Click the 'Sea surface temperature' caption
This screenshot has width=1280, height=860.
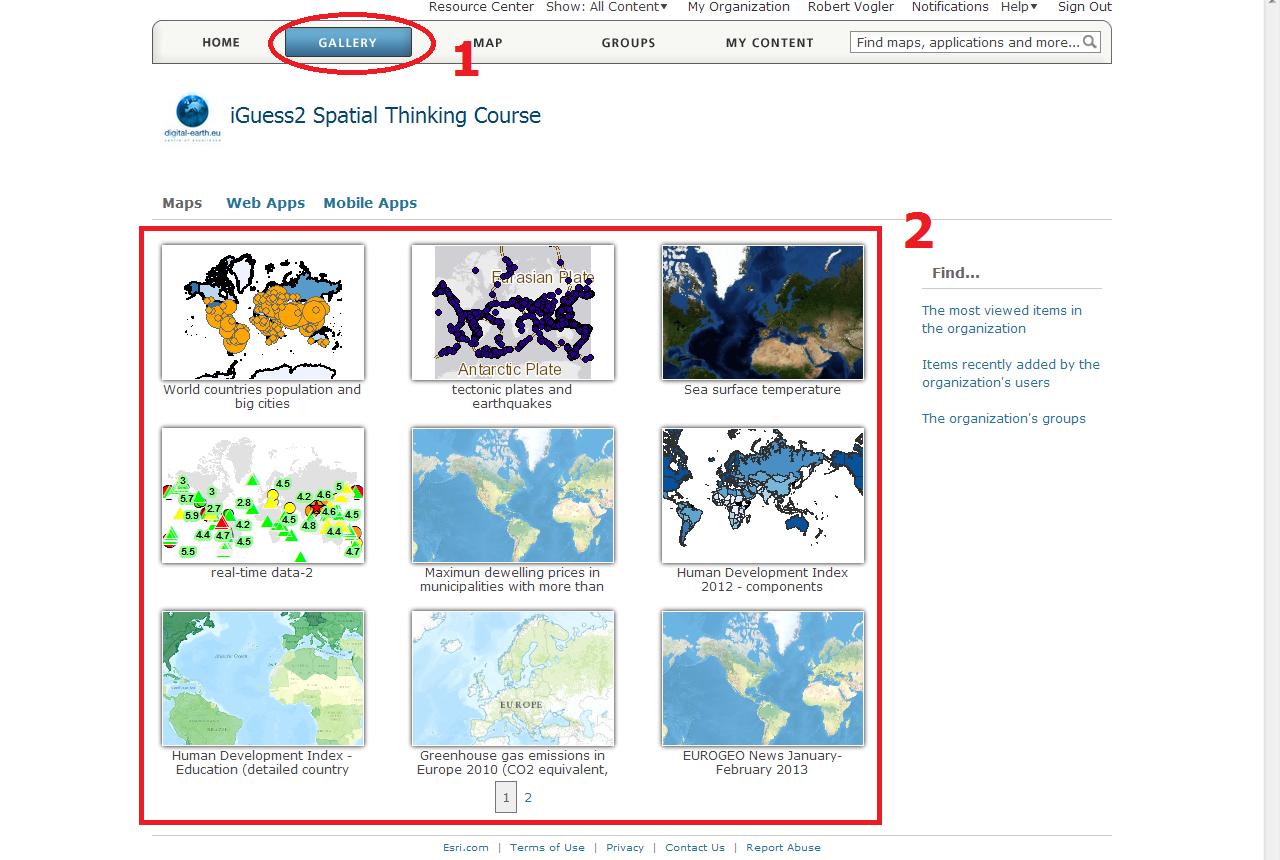pos(762,390)
